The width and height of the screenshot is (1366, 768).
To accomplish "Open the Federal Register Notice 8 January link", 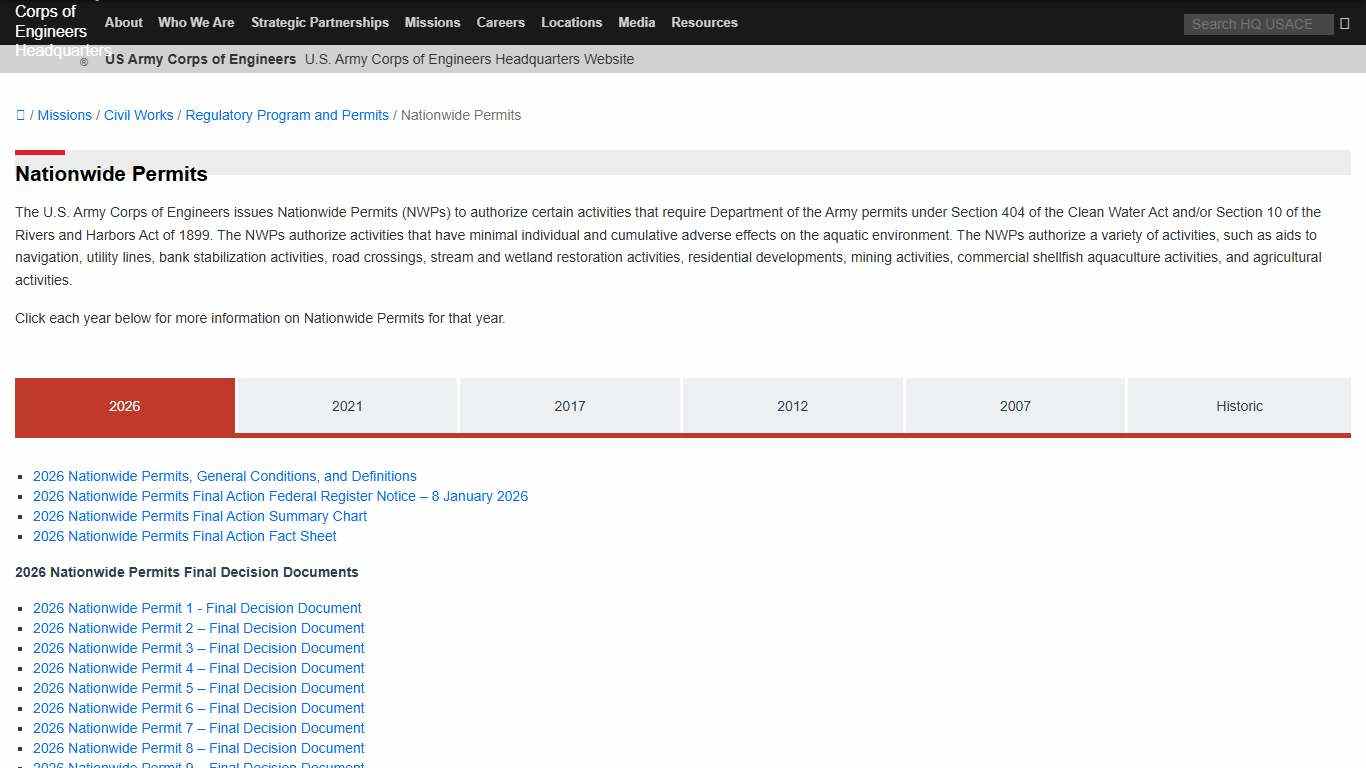I will (x=280, y=496).
